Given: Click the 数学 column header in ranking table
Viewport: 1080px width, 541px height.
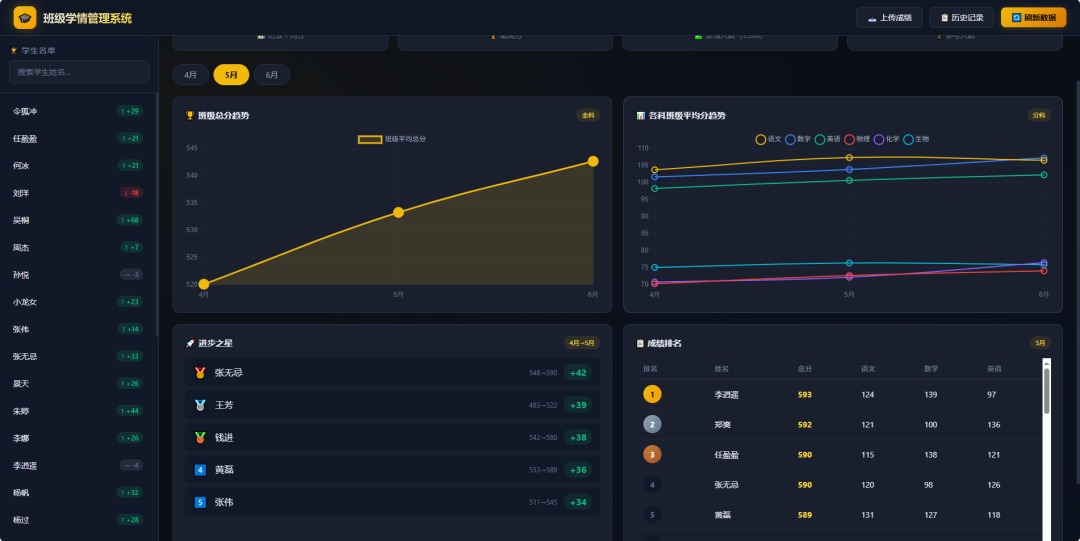Looking at the screenshot, I should [931, 369].
